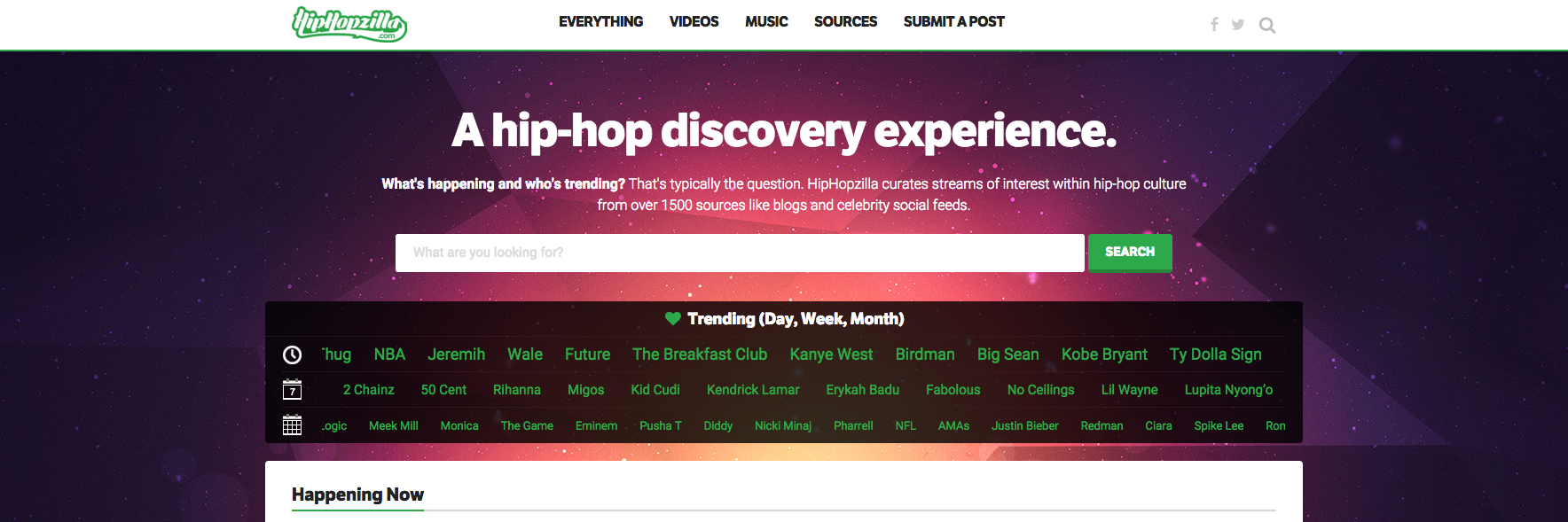
Task: Open the Erykah Badu weekly link
Action: pos(862,390)
